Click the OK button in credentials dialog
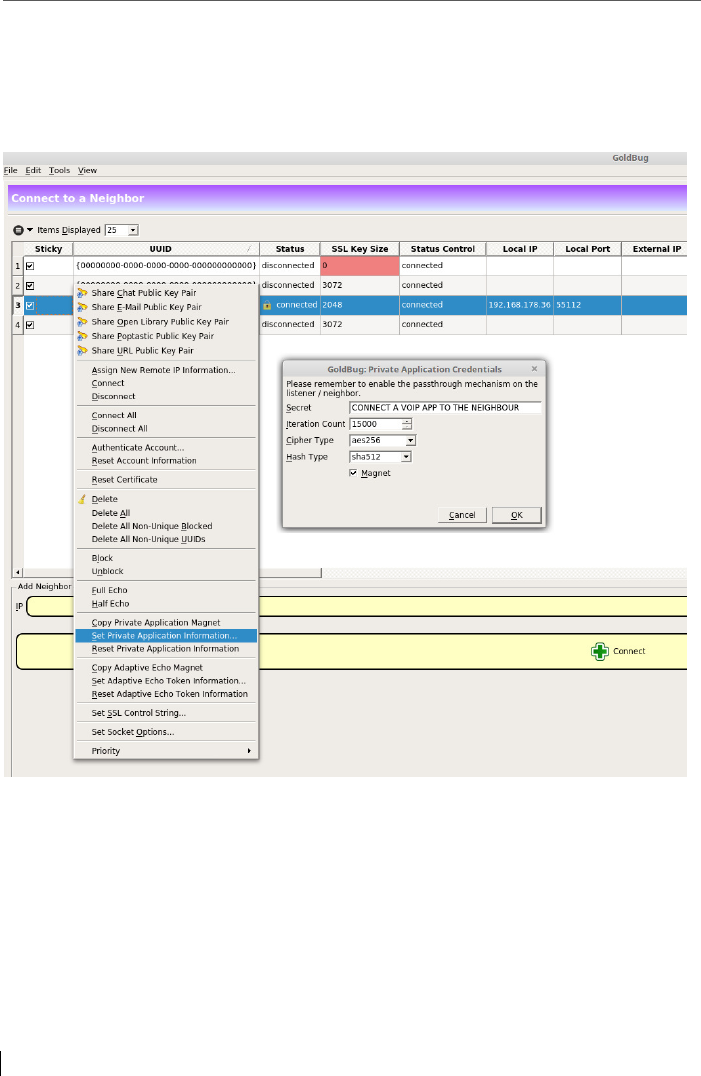The height and width of the screenshot is (1076, 701). point(516,515)
